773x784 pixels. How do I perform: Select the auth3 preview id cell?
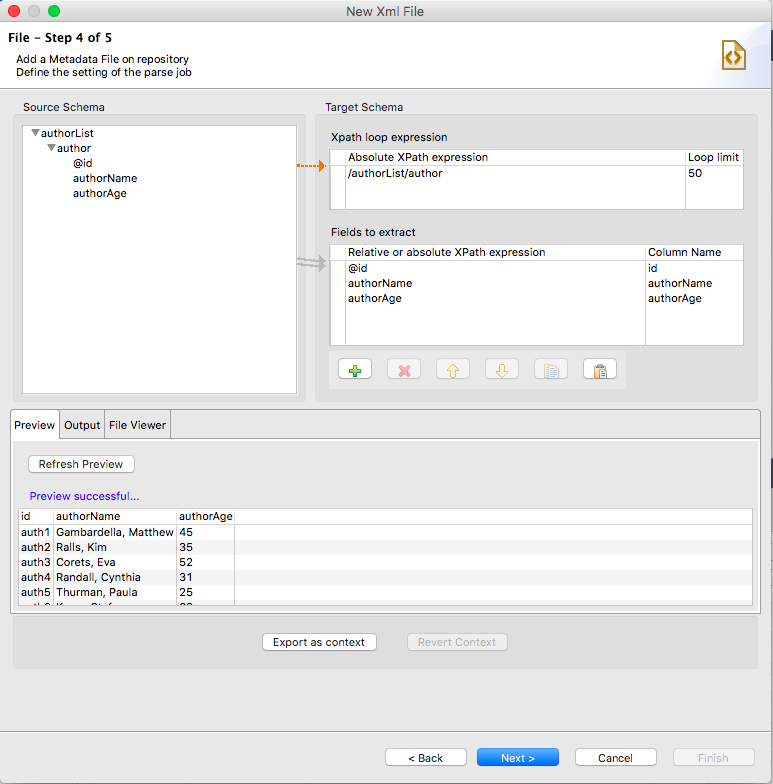pos(36,562)
